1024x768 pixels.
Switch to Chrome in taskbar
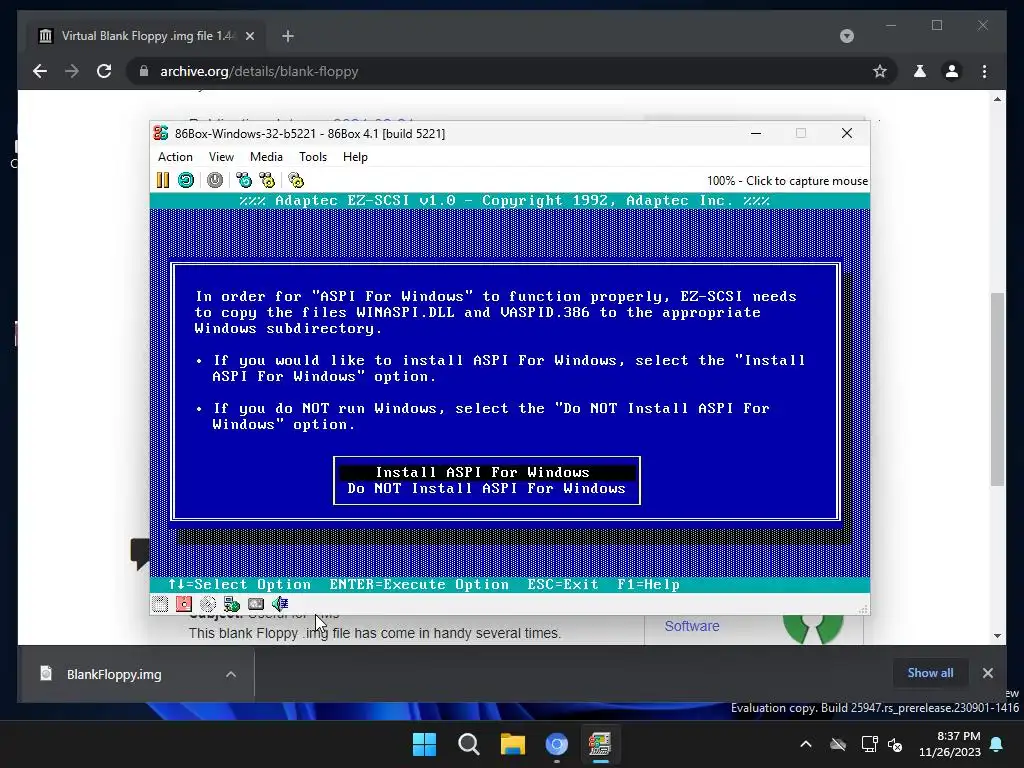[x=556, y=744]
